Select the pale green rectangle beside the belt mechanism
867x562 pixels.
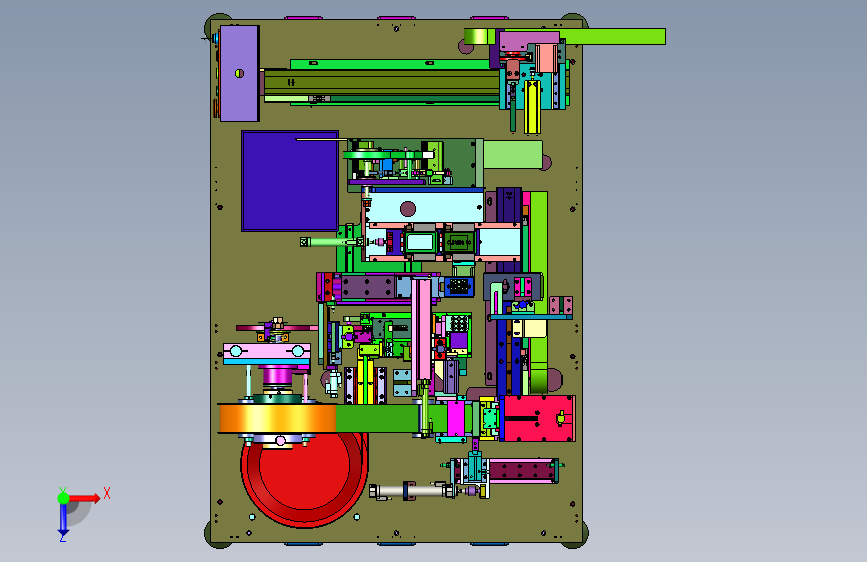point(513,155)
